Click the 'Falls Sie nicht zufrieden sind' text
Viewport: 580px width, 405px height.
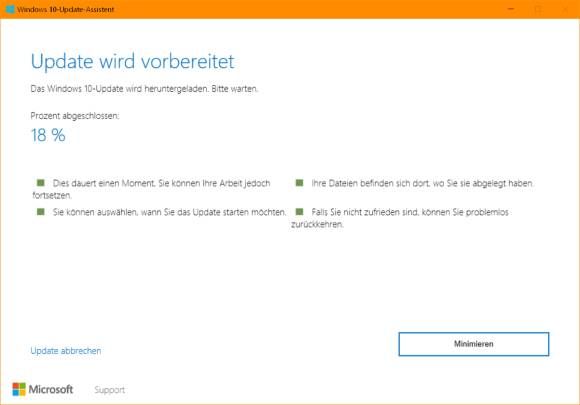click(400, 218)
